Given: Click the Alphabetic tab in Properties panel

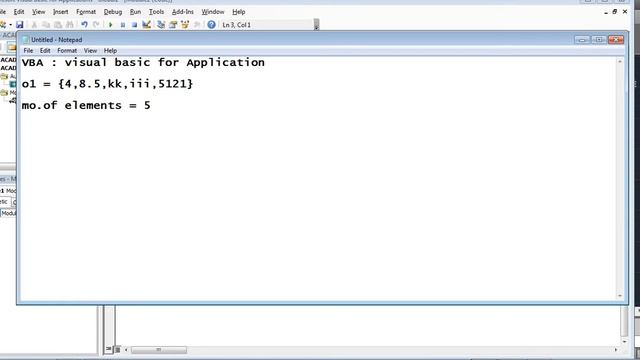Looking at the screenshot, I should click(5, 202).
